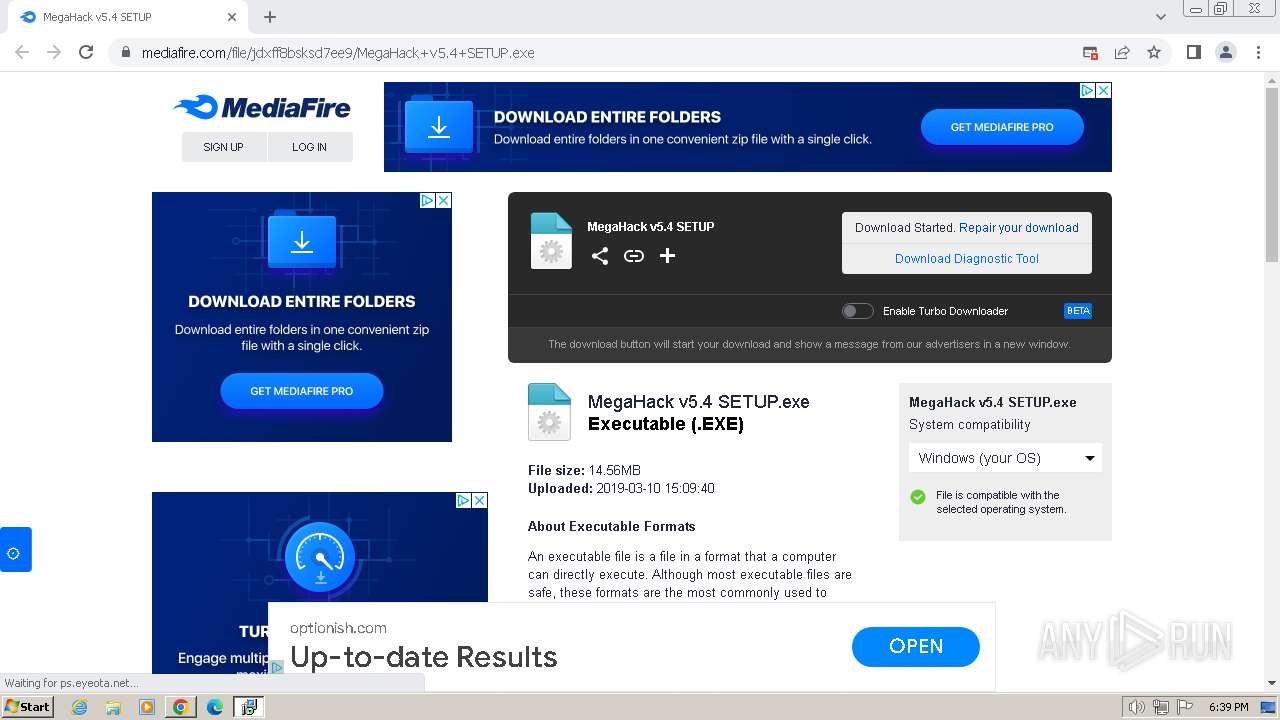Open the Windows (your OS) dropdown
Screen dimensions: 1280x720
click(1005, 458)
